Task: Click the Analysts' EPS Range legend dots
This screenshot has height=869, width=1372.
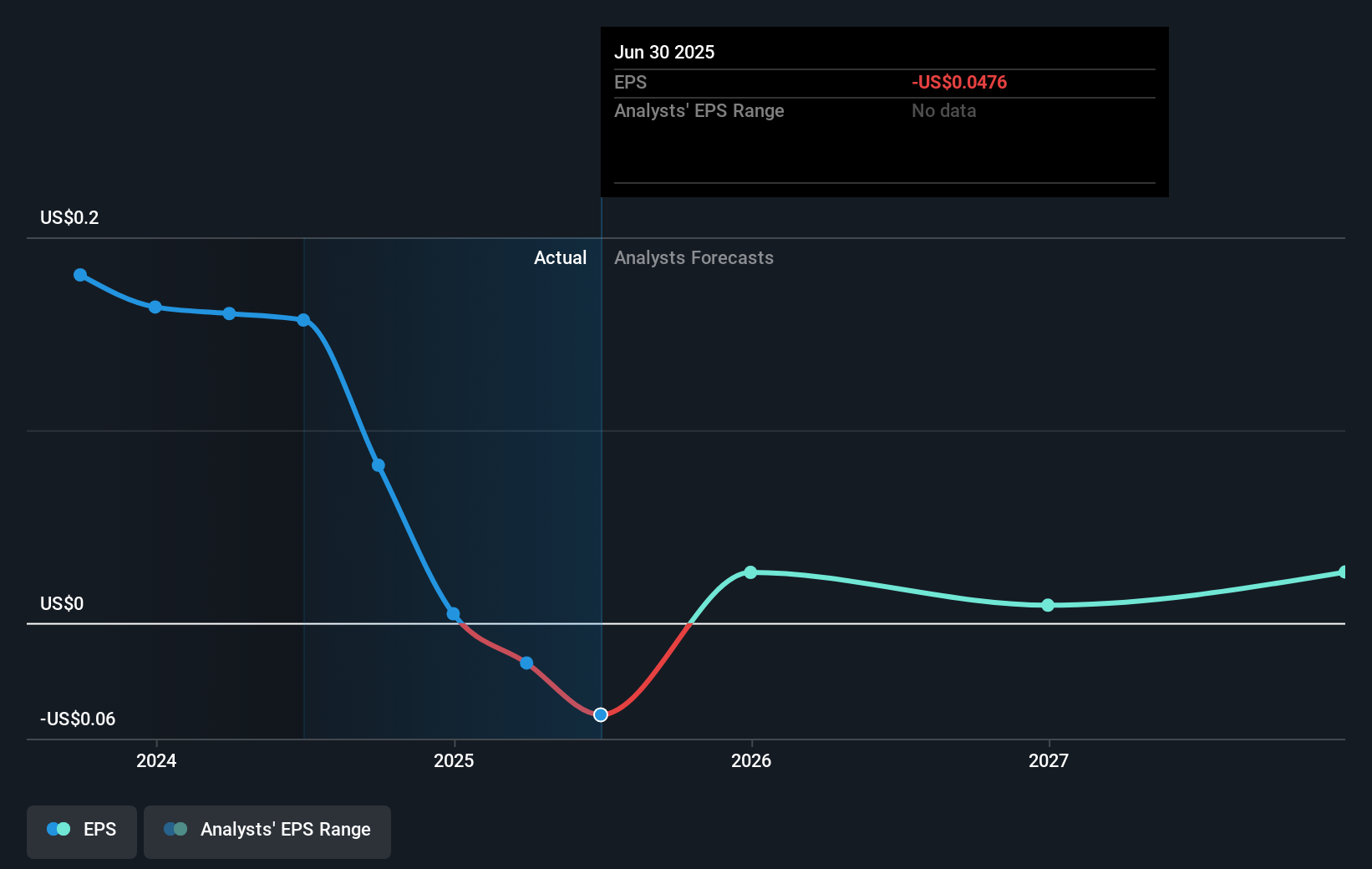Action: pos(176,829)
